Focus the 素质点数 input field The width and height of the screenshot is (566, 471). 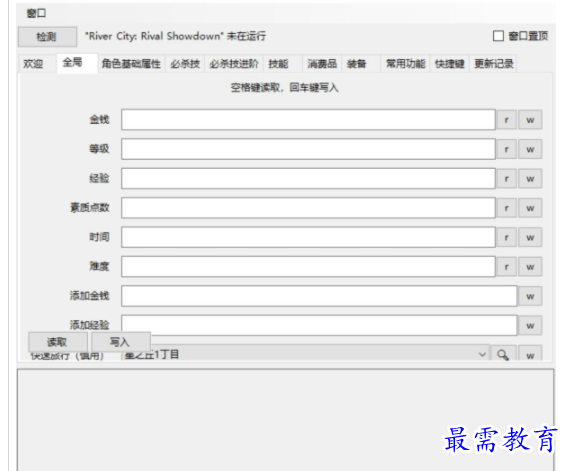[308, 208]
